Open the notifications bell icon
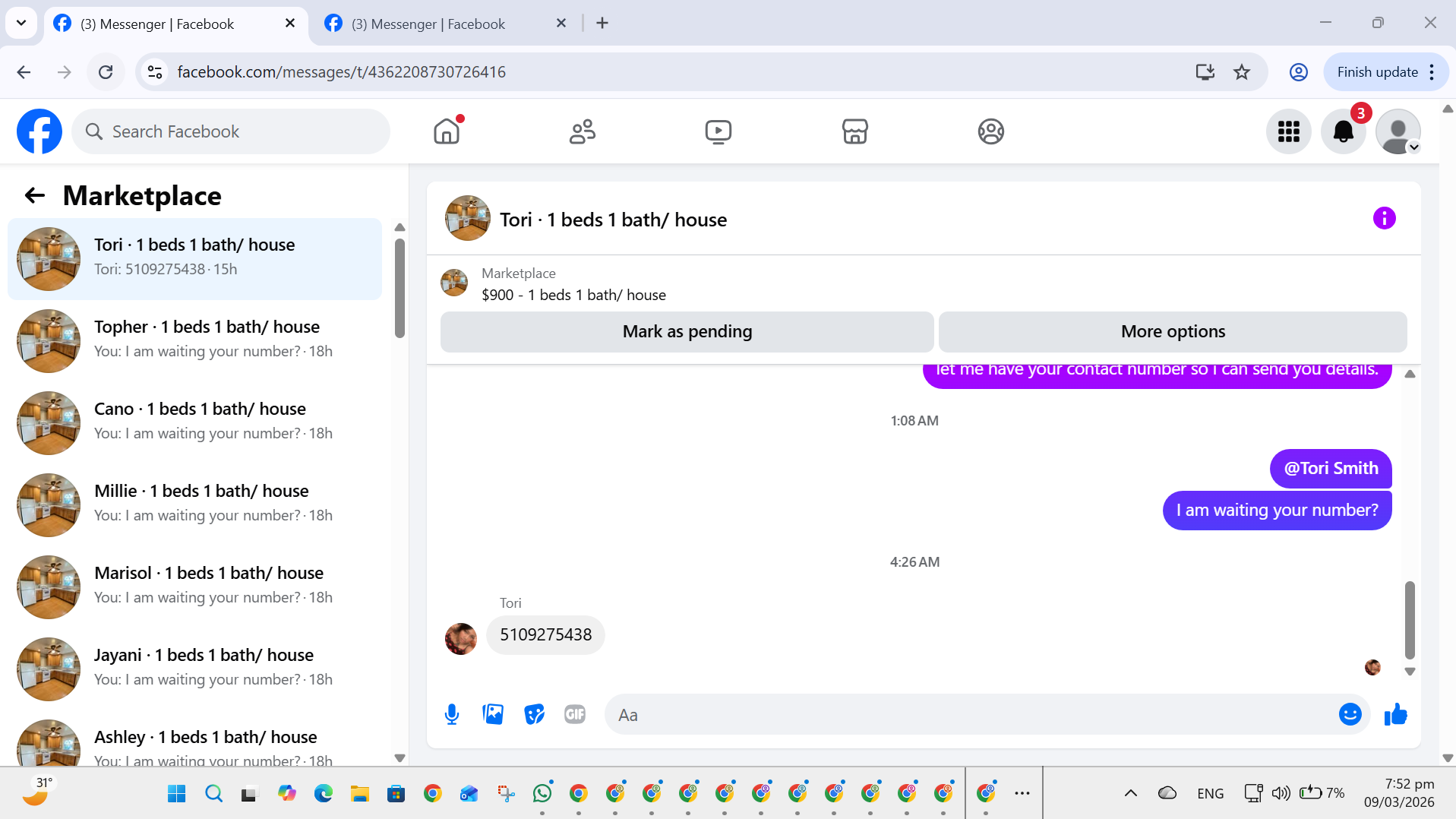The image size is (1456, 819). [1343, 131]
